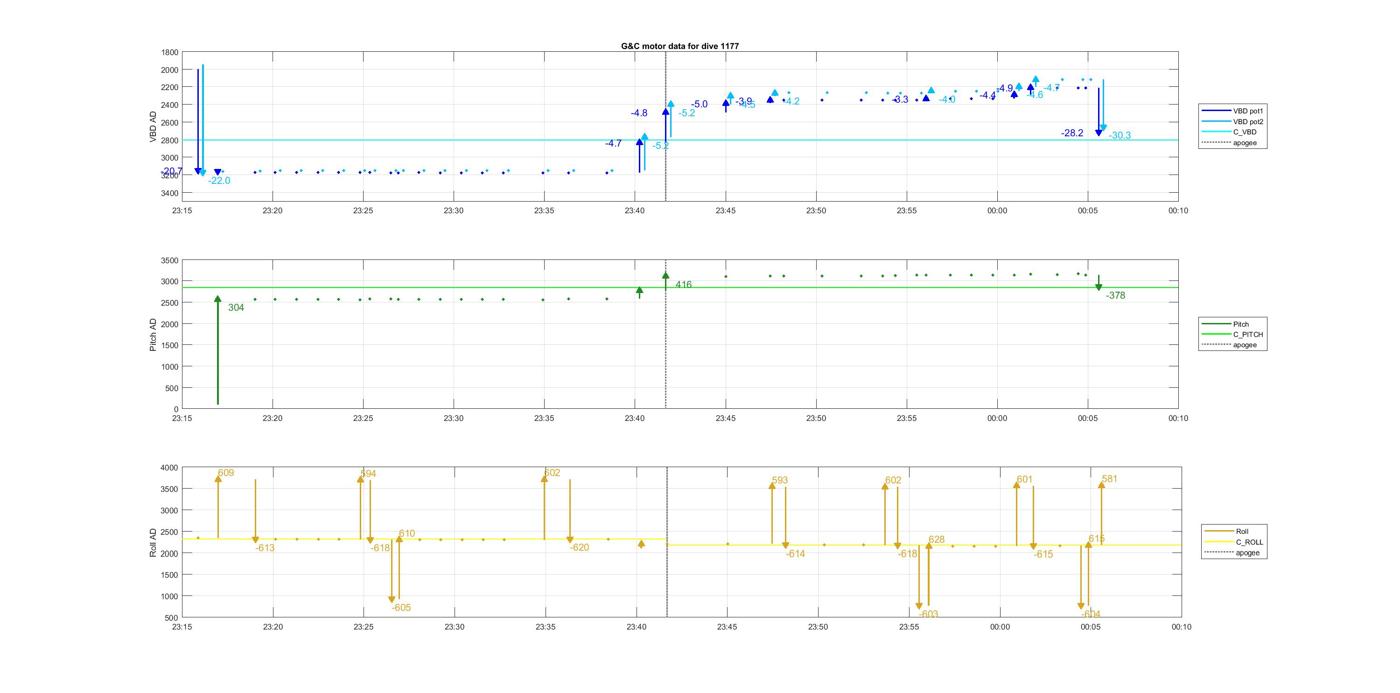Click the 'VBD AD' y-axis label
Image resolution: width=1400 pixels, height=693 pixels.
153,126
